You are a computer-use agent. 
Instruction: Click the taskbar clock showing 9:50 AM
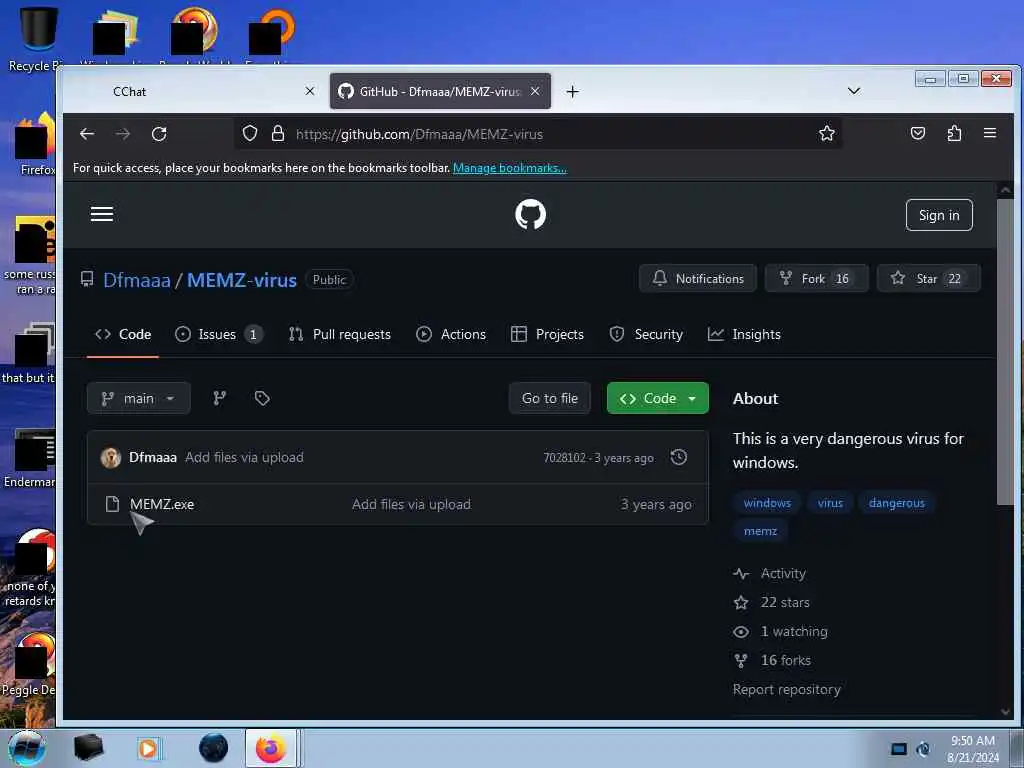(973, 749)
